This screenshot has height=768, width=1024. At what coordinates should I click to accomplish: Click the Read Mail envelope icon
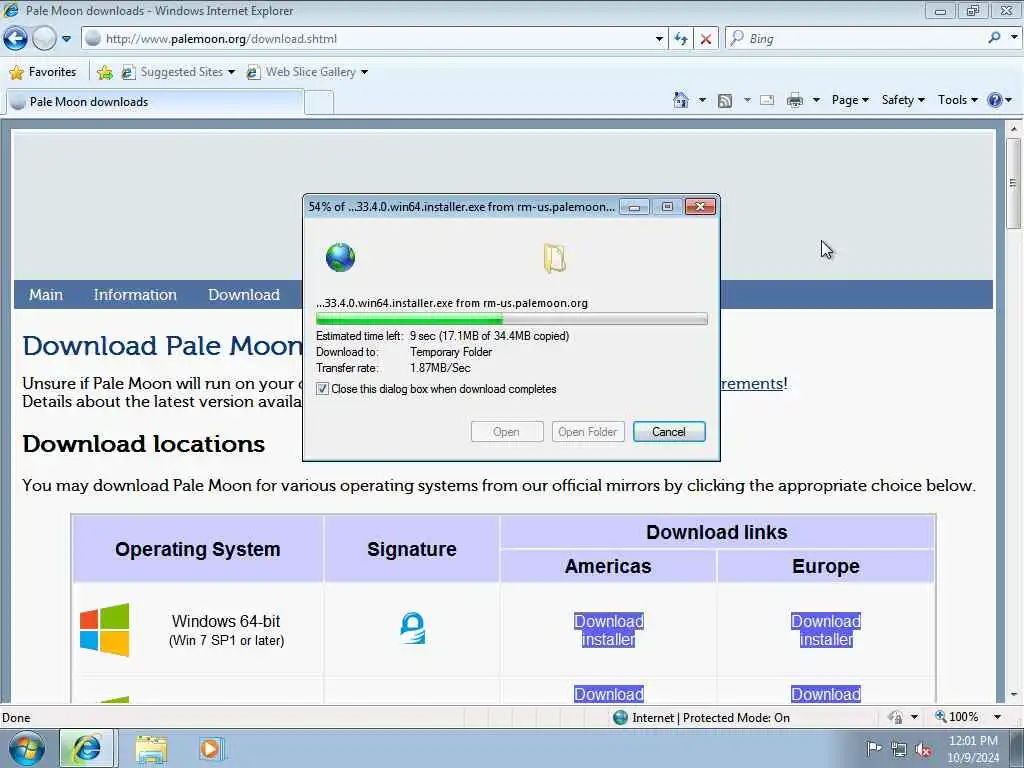coord(767,101)
